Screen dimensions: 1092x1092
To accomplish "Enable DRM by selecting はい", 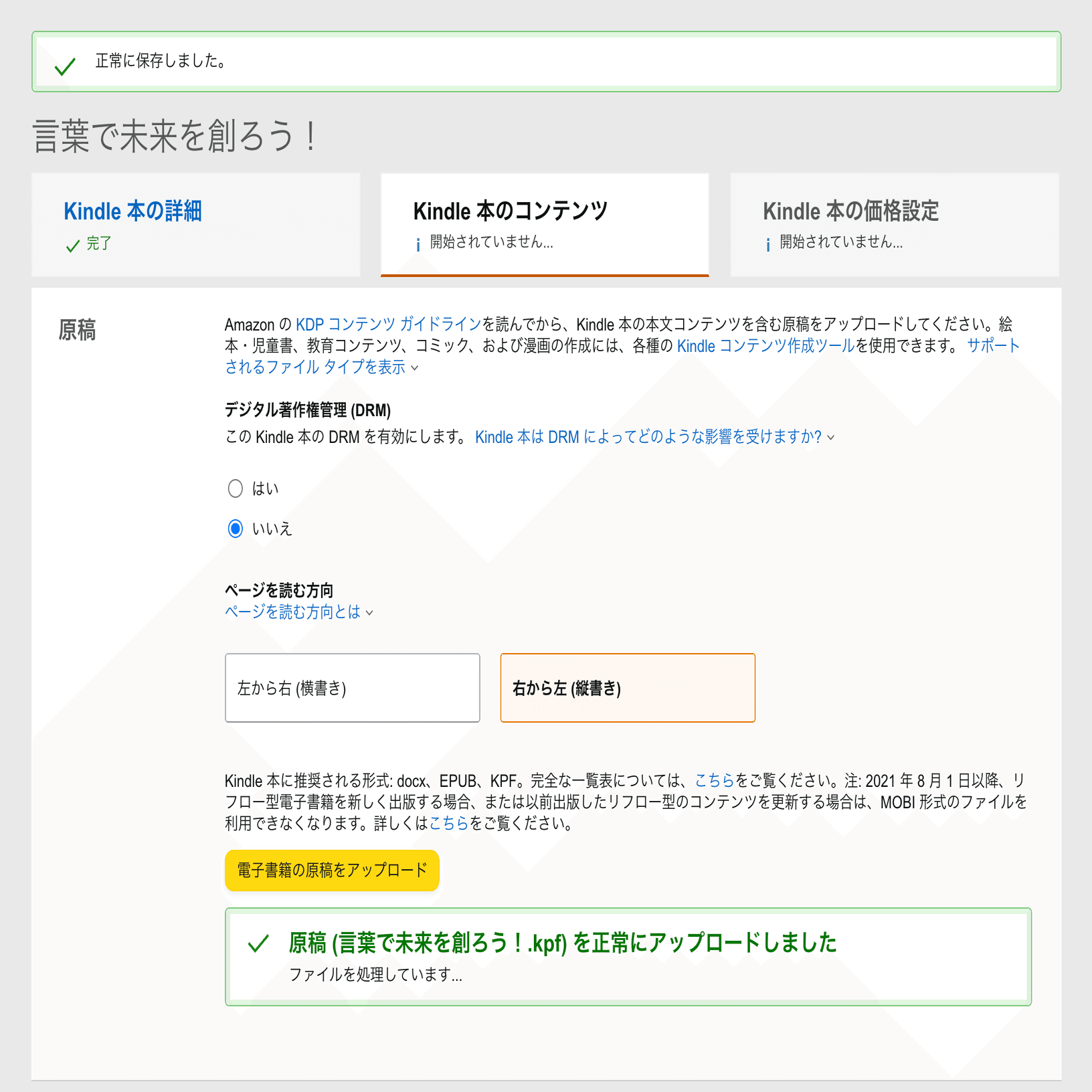I will coord(235,488).
